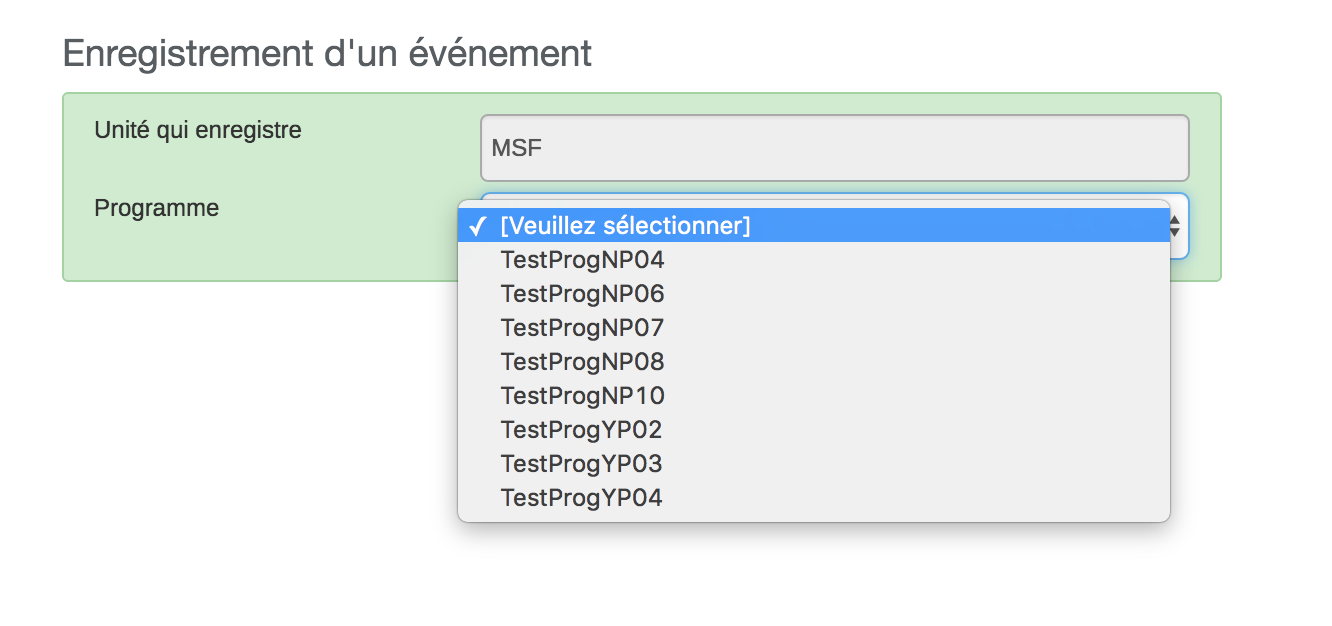Viewport: 1332px width, 626px height.
Task: Click the checkmark beside Veuillez sélectionner
Action: click(x=479, y=226)
